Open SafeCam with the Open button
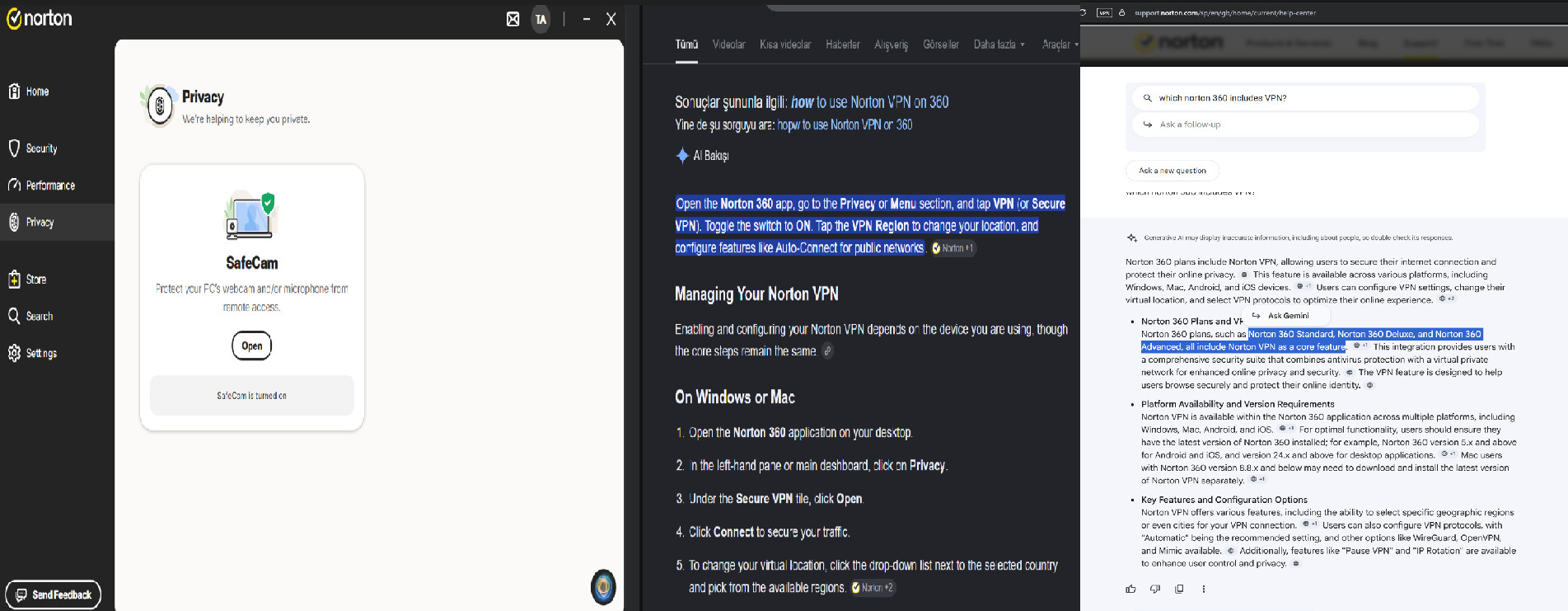1568x611 pixels. (x=252, y=345)
